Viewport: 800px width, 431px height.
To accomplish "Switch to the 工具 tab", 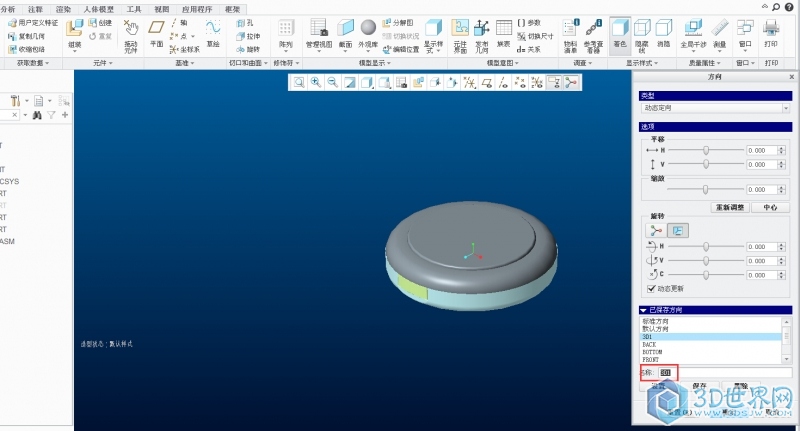I will click(134, 9).
